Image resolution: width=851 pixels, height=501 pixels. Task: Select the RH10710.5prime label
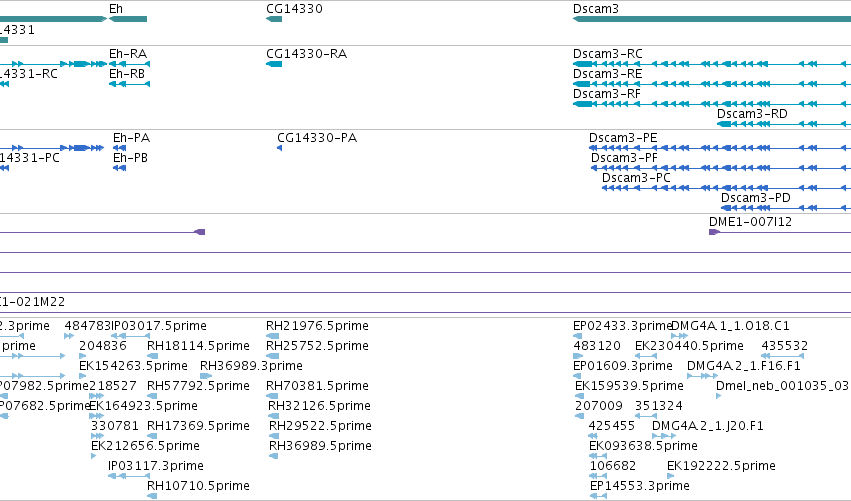pos(198,487)
